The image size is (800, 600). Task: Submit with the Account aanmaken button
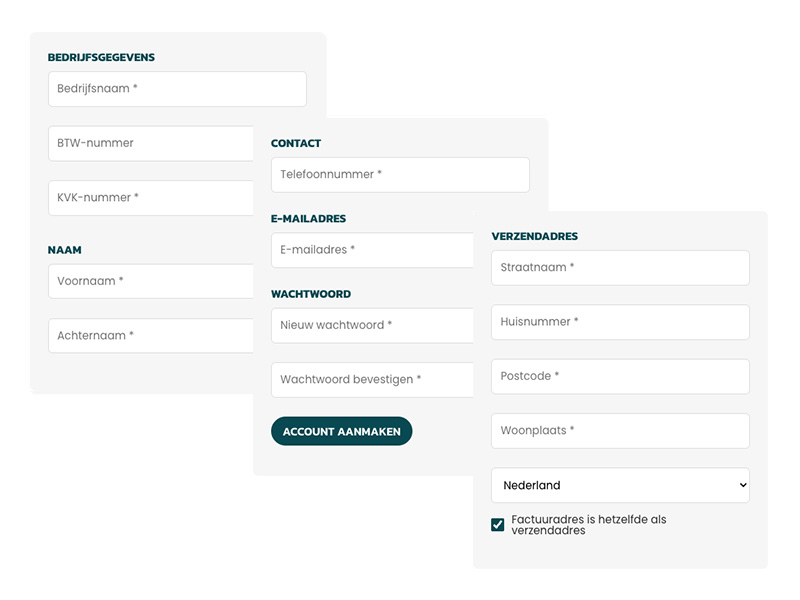tap(341, 431)
